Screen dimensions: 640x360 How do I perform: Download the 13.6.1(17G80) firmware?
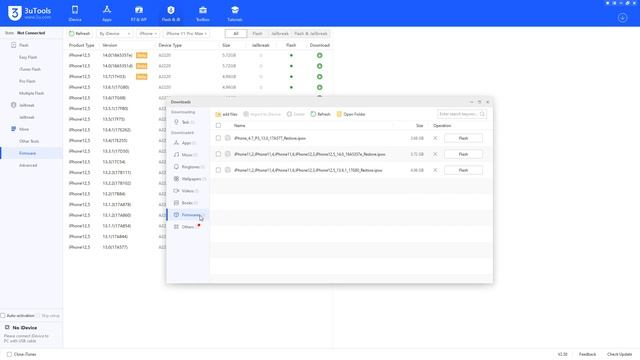(x=320, y=87)
